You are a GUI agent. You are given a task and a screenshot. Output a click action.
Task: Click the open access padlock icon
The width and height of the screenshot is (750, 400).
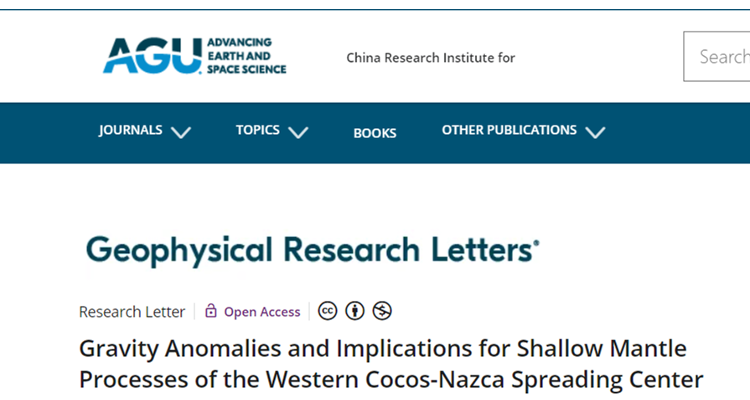(210, 311)
